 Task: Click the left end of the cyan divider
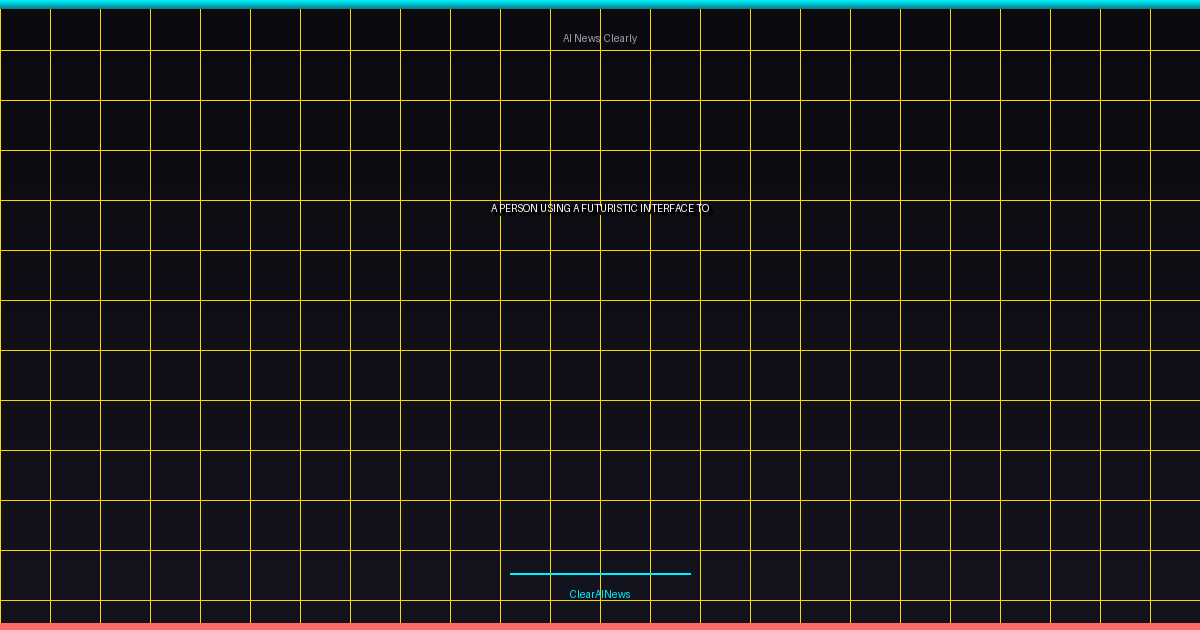point(512,573)
